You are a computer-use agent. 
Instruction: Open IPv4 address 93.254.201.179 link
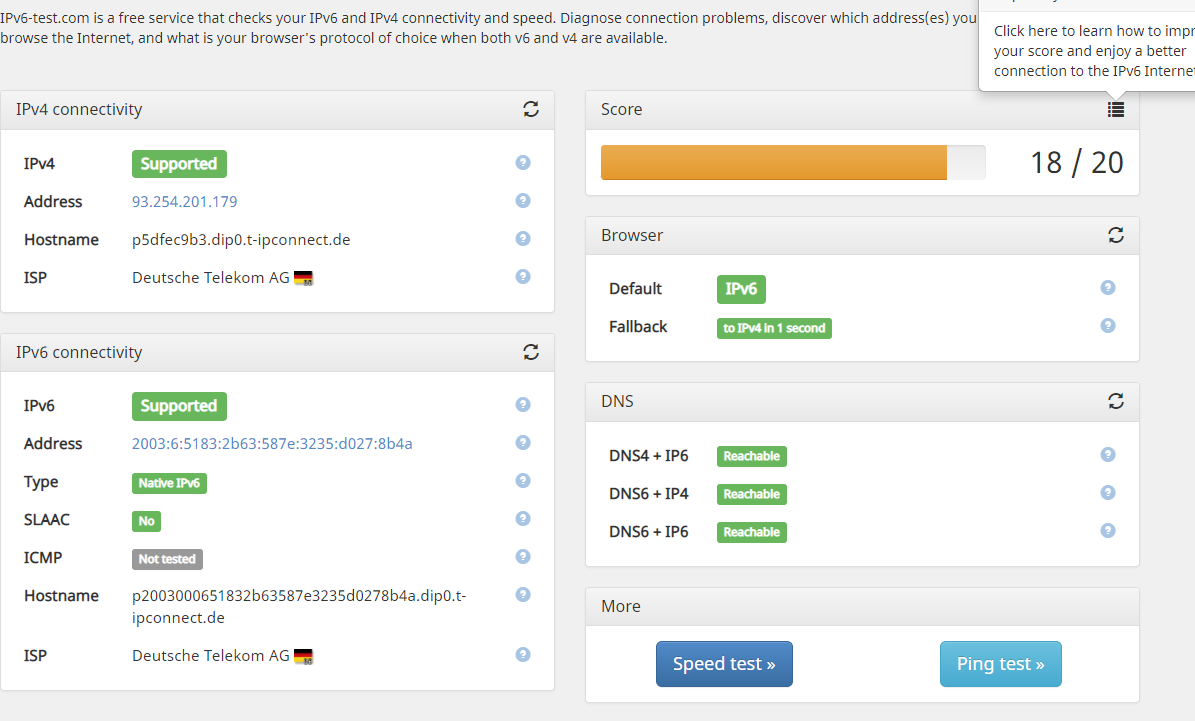pos(185,202)
